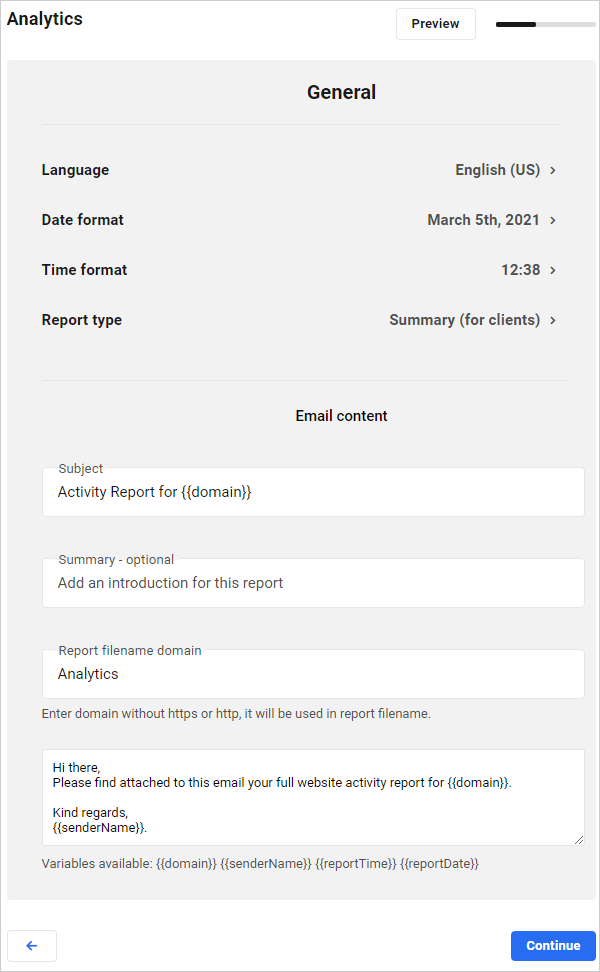Viewport: 600px width, 972px height.
Task: Click the chevron beside the 12:38 time
Action: tap(552, 270)
